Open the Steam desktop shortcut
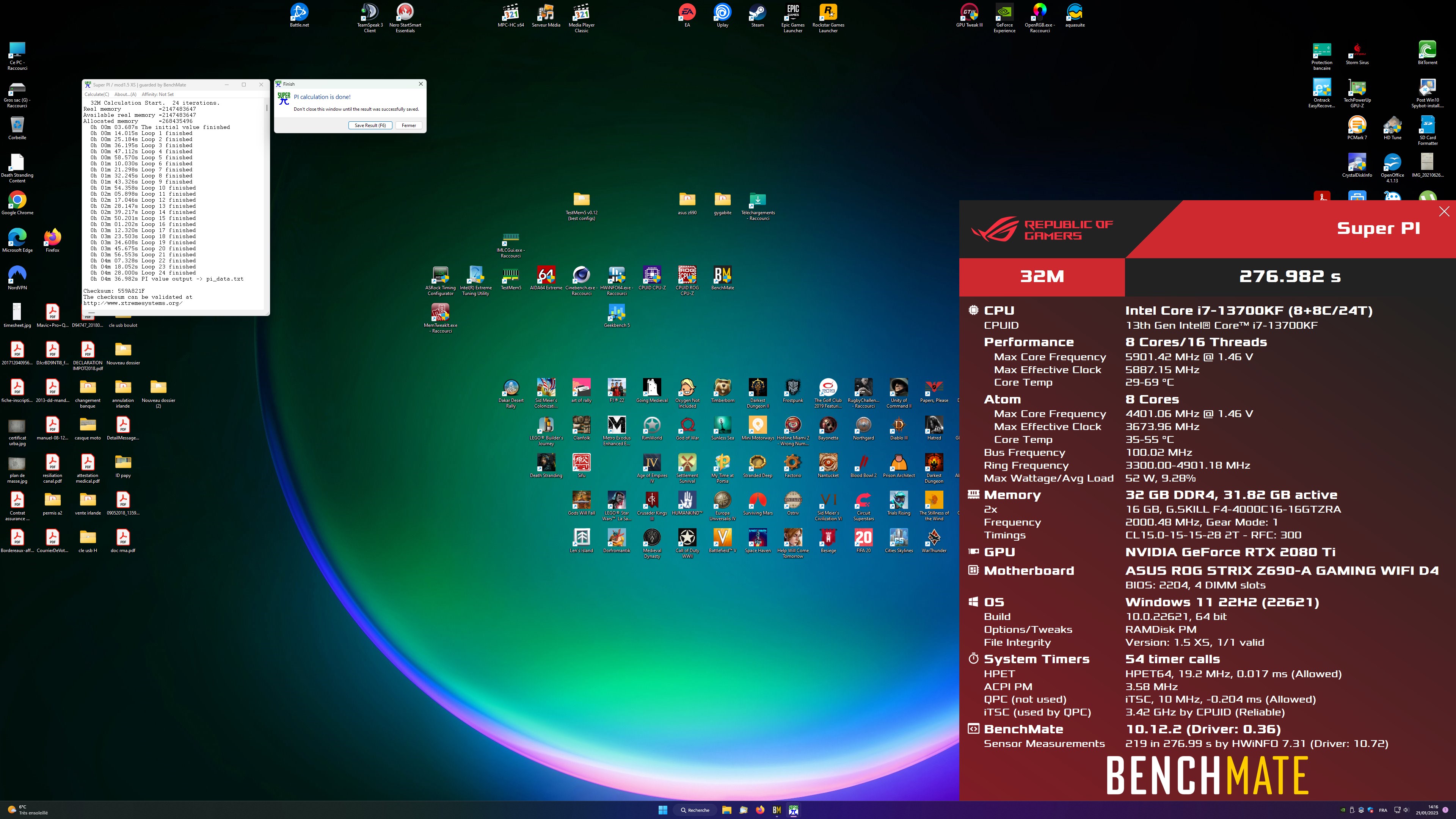1456x819 pixels. click(x=758, y=15)
